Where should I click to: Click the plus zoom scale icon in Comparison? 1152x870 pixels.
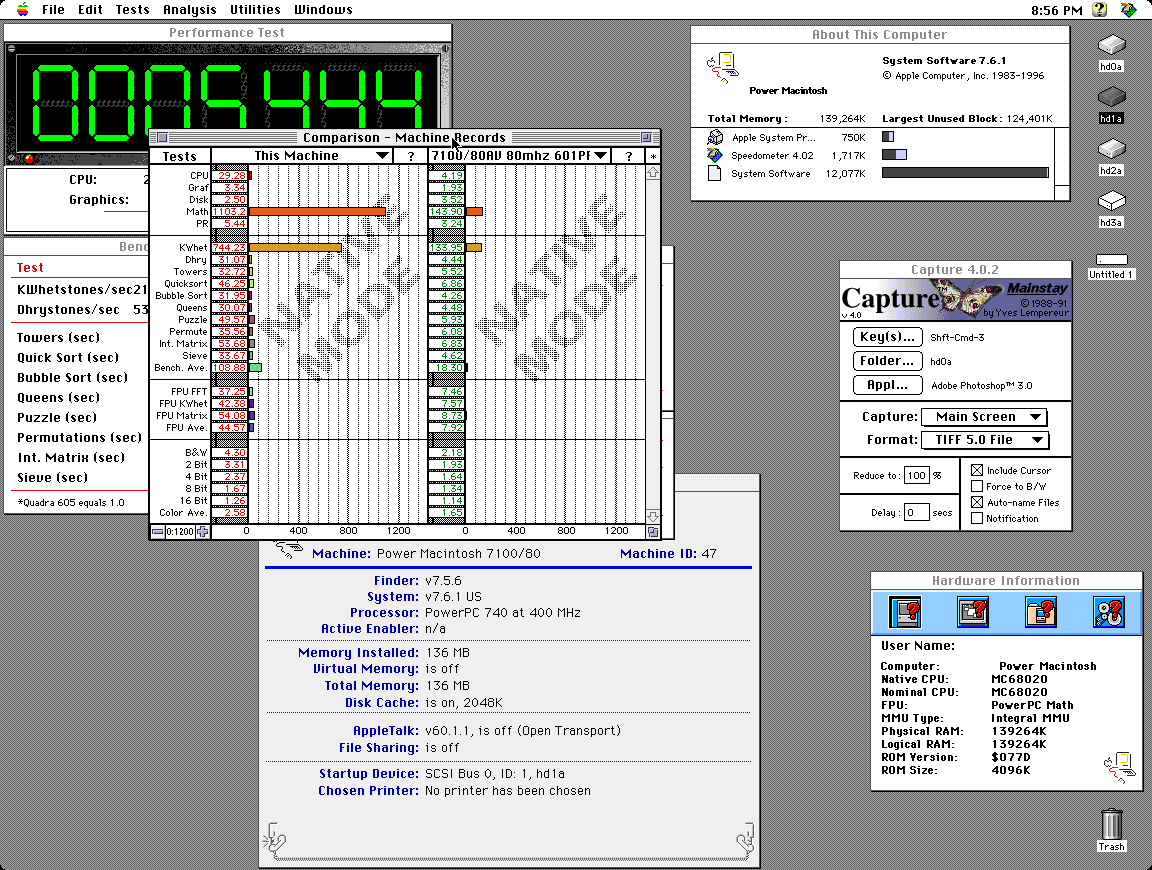[203, 532]
